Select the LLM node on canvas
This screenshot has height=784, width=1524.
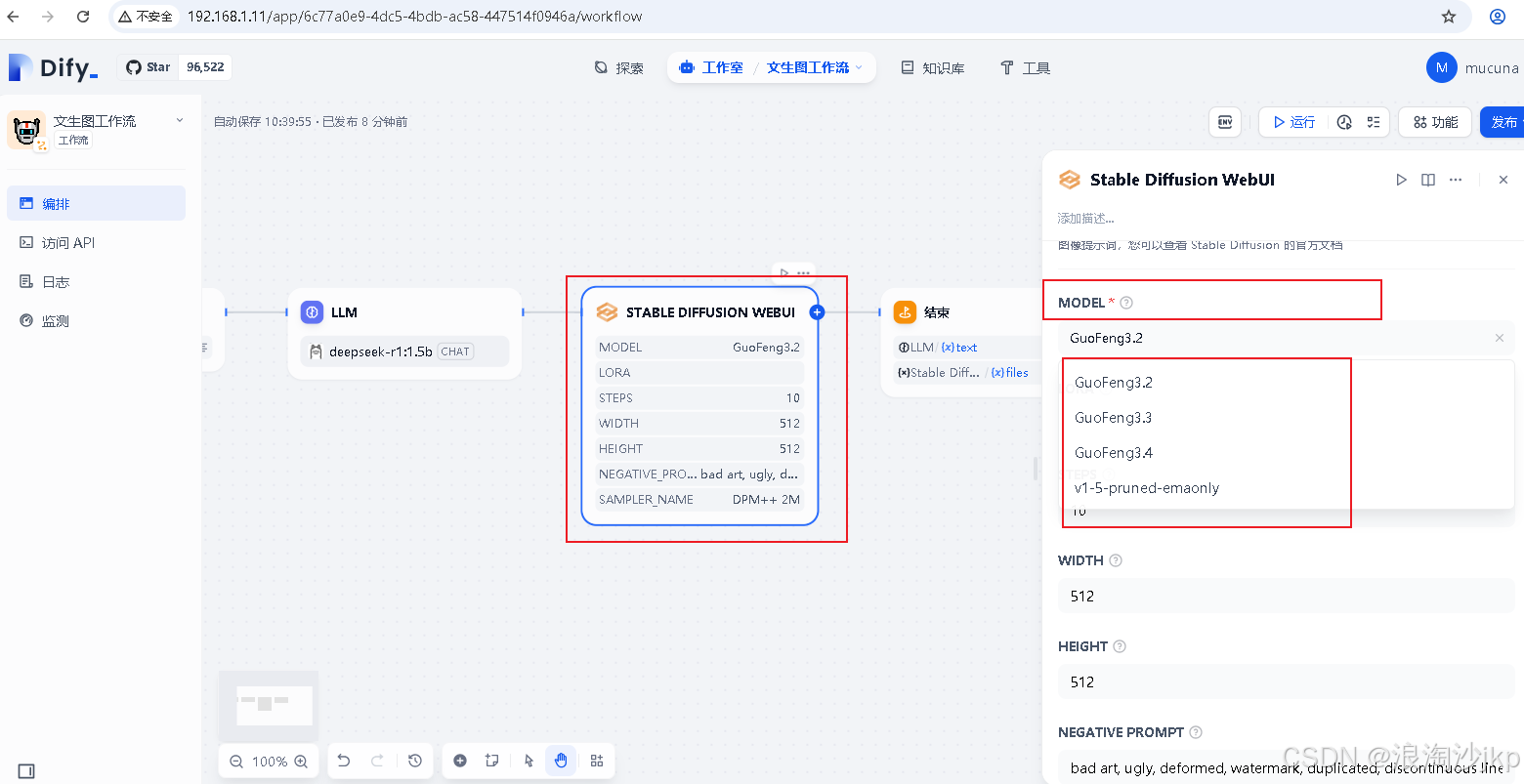pos(404,332)
